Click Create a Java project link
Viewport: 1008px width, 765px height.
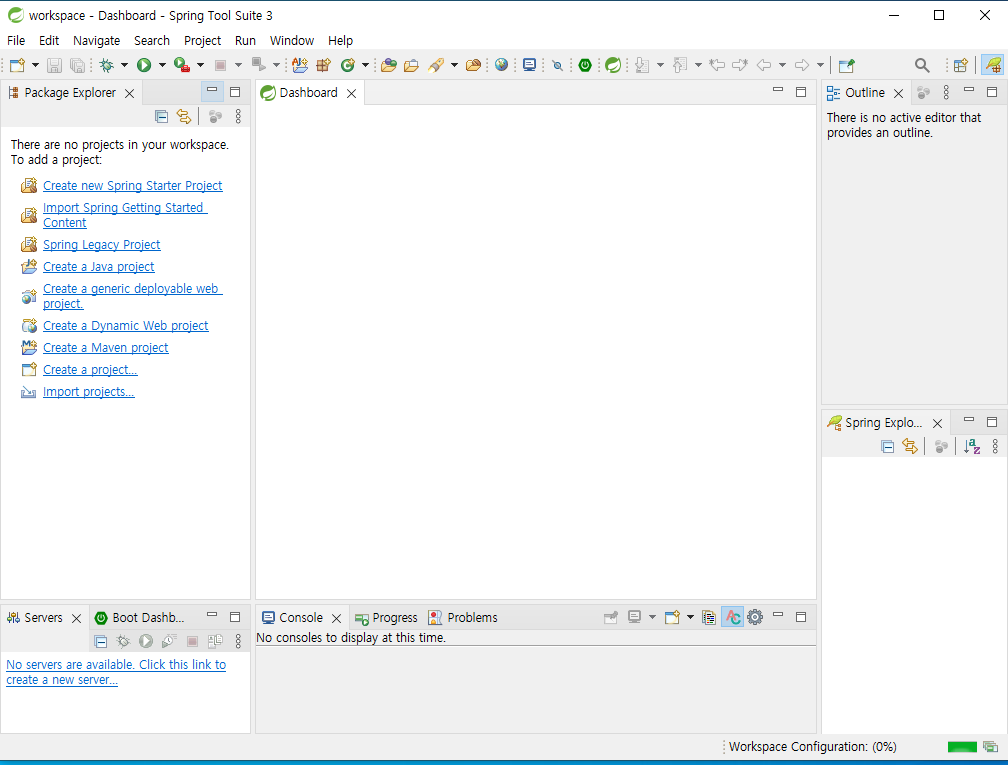tap(98, 267)
